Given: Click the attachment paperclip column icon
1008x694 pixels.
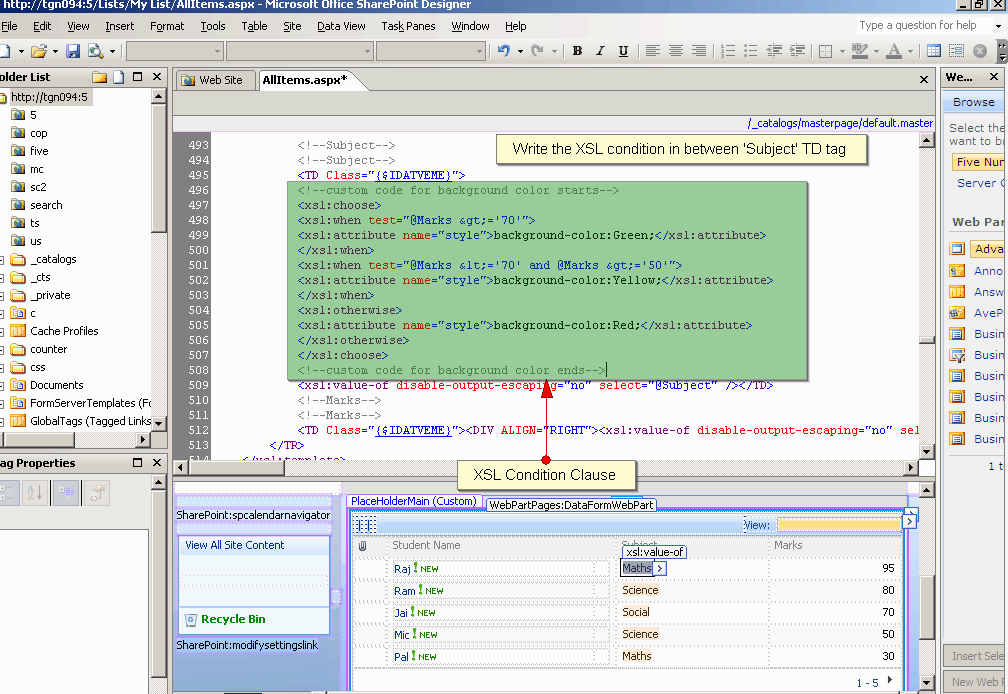Looking at the screenshot, I should (x=363, y=546).
